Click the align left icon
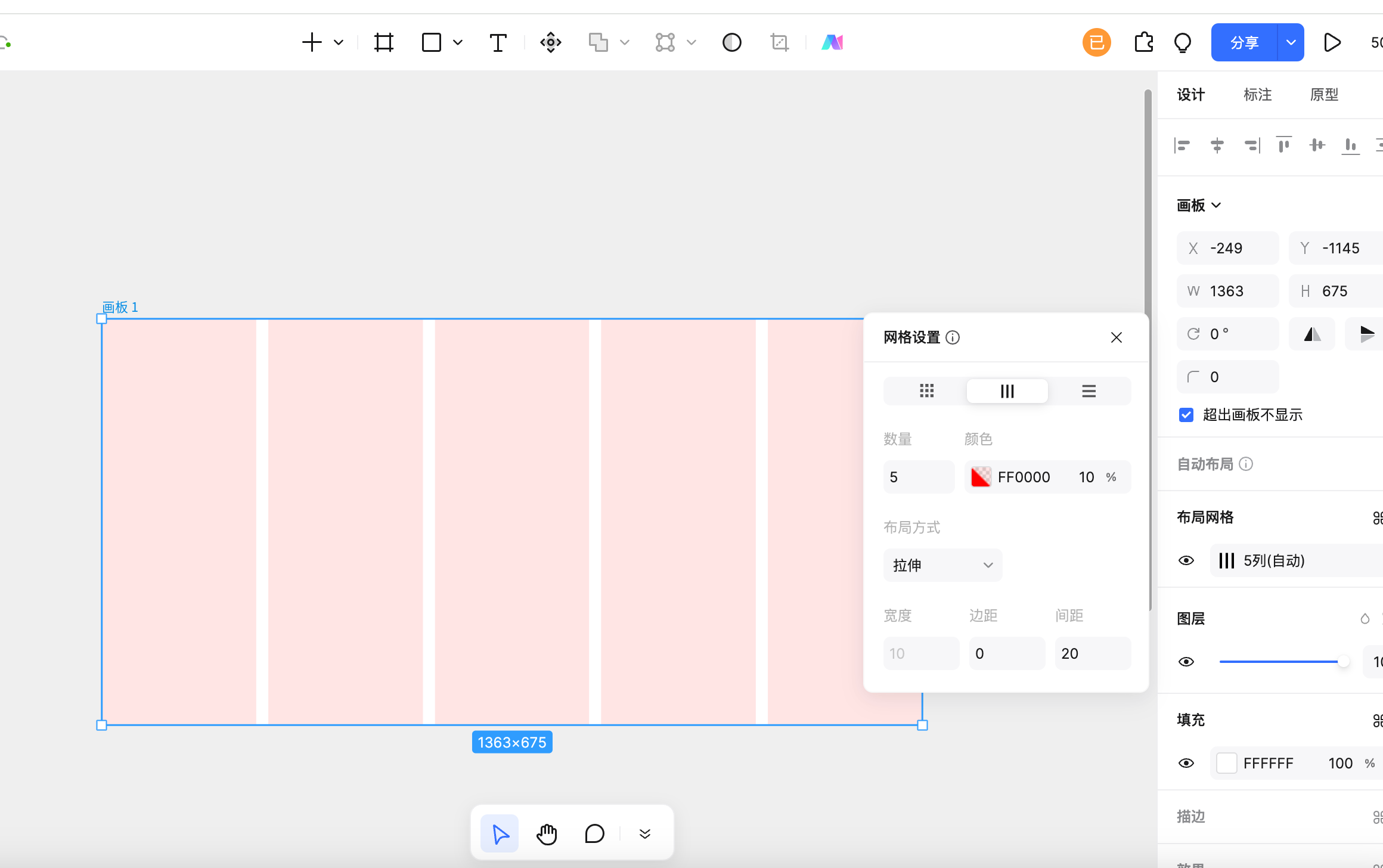Image resolution: width=1383 pixels, height=868 pixels. coord(1182,145)
